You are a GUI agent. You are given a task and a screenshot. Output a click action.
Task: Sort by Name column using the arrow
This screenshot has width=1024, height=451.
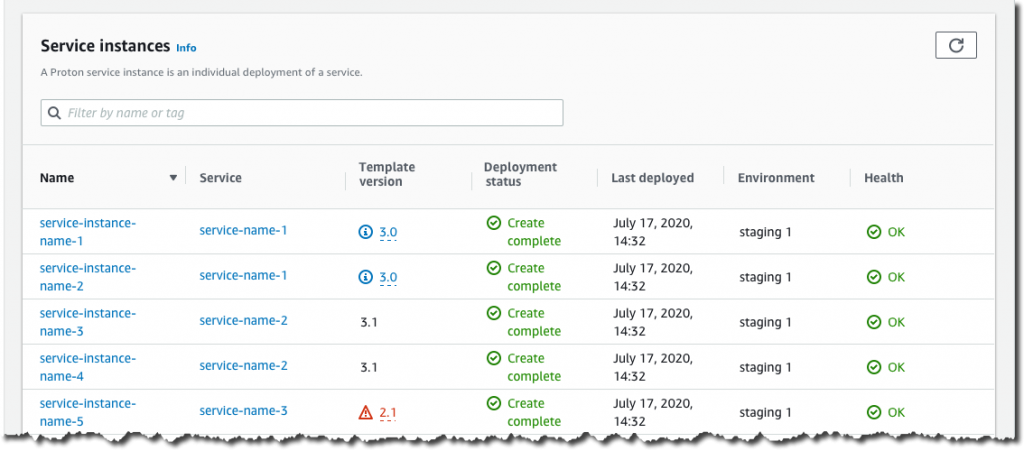[x=173, y=178]
